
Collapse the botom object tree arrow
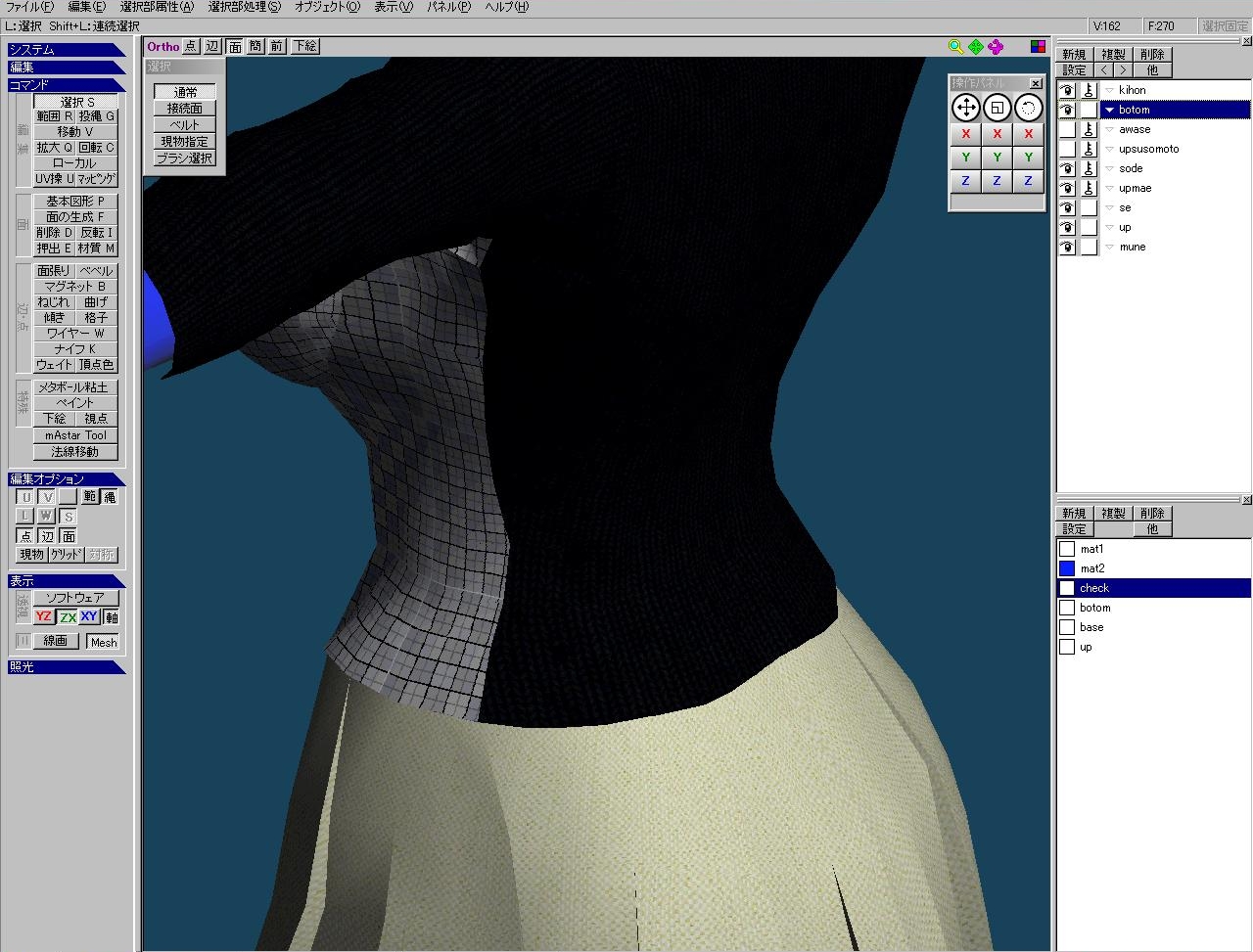1109,110
